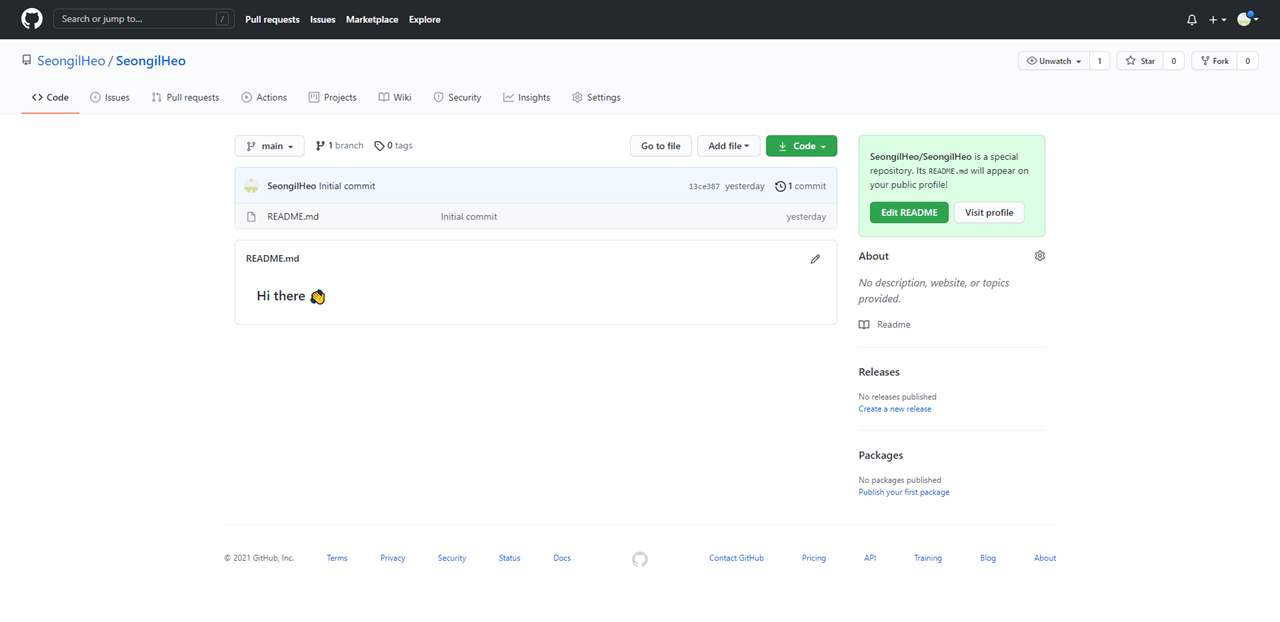Click the search or jump to field

point(142,19)
